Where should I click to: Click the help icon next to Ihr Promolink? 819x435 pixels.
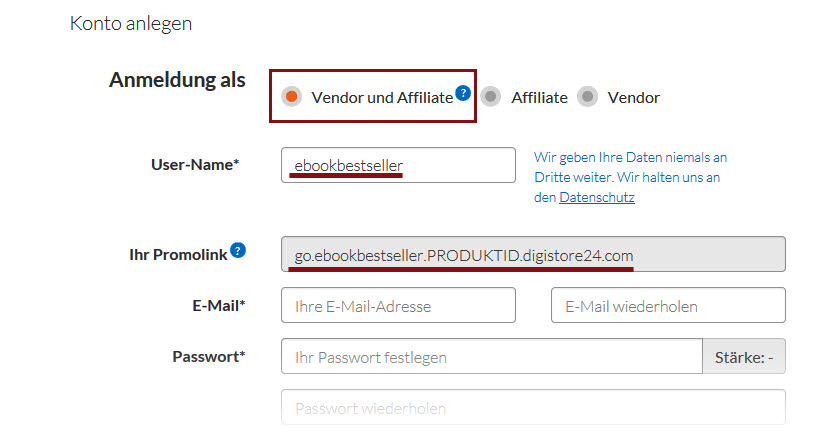tap(238, 250)
